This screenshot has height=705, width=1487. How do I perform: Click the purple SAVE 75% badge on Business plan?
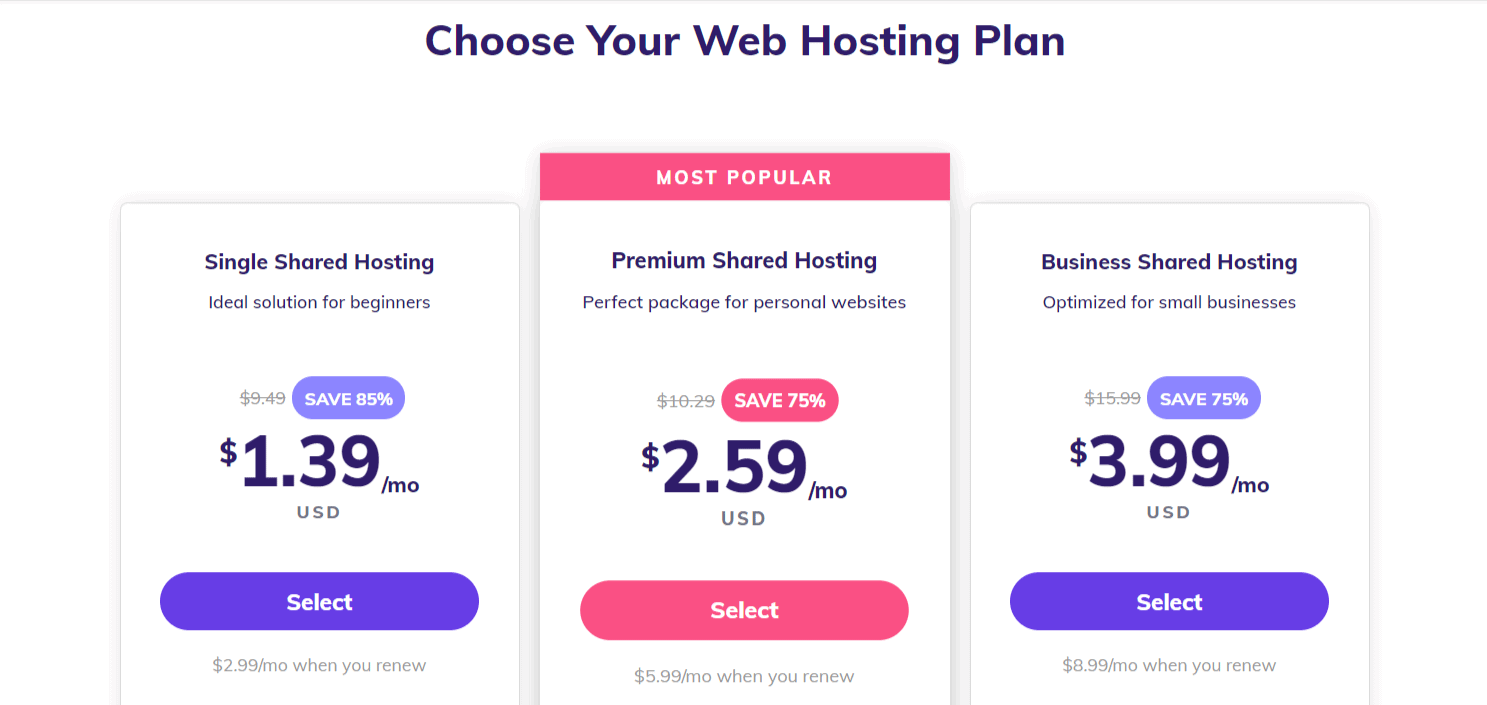click(x=1204, y=398)
